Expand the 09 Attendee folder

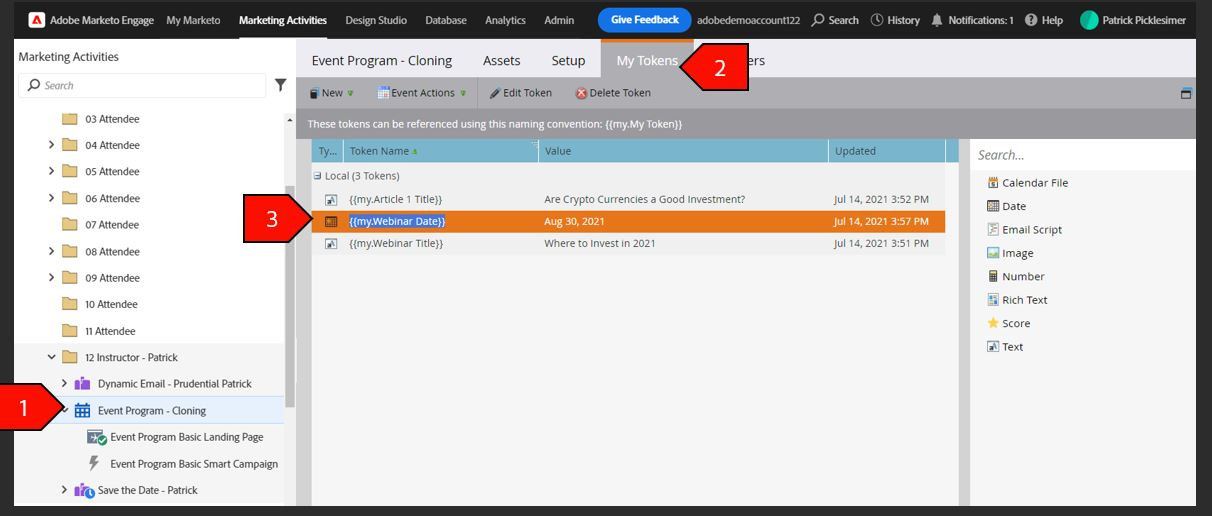(x=52, y=278)
